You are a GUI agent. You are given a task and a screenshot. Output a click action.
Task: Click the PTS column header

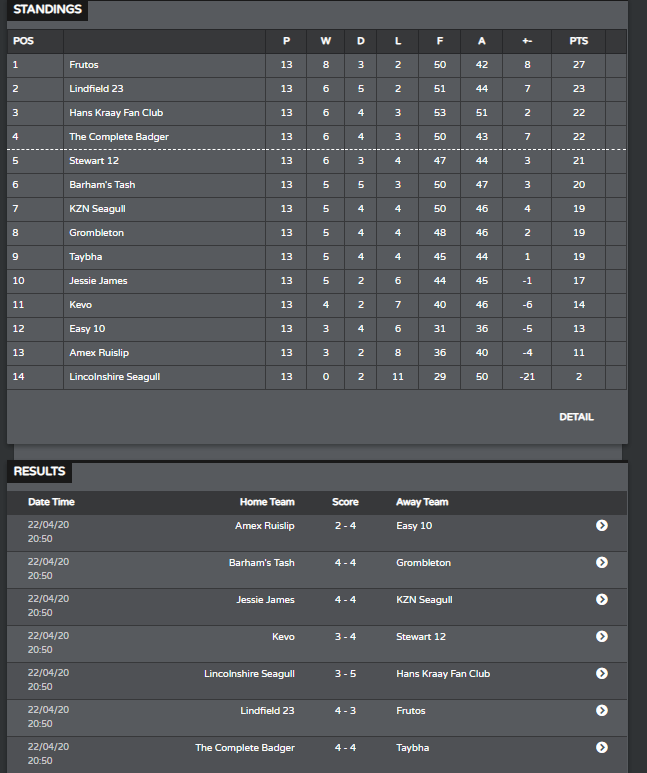[578, 41]
